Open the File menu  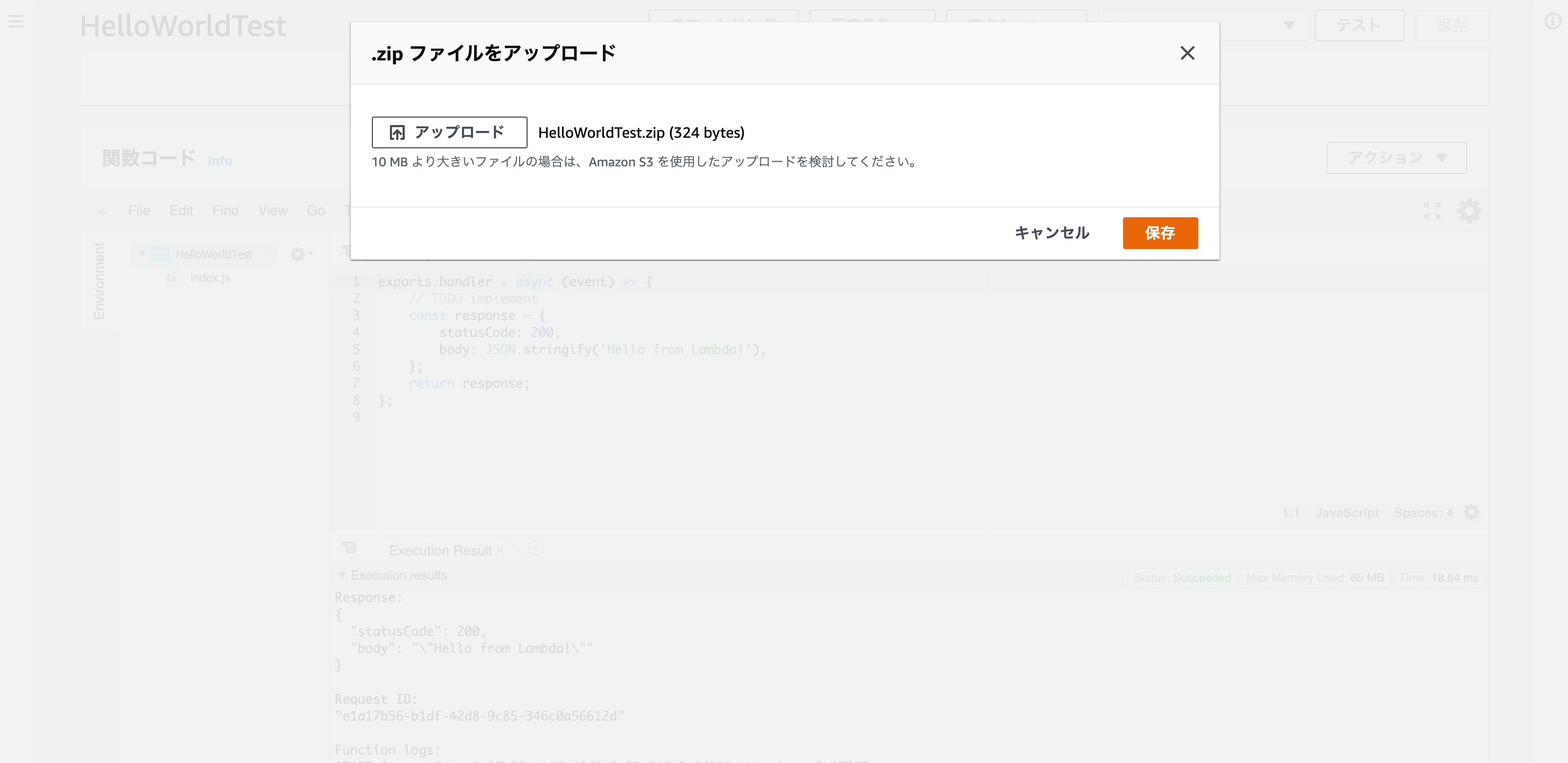click(x=139, y=210)
